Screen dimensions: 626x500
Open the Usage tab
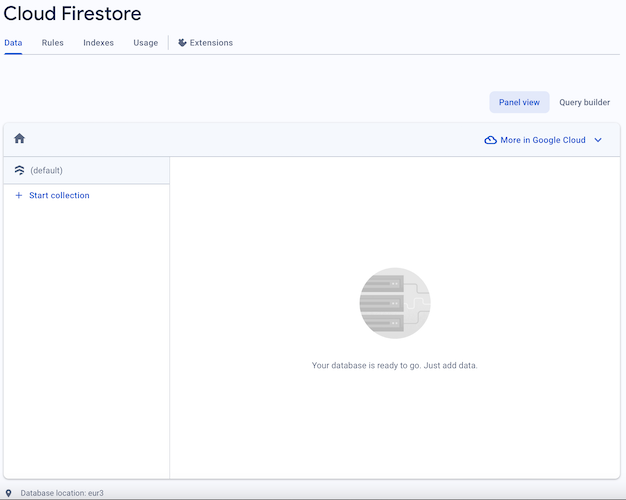[146, 43]
